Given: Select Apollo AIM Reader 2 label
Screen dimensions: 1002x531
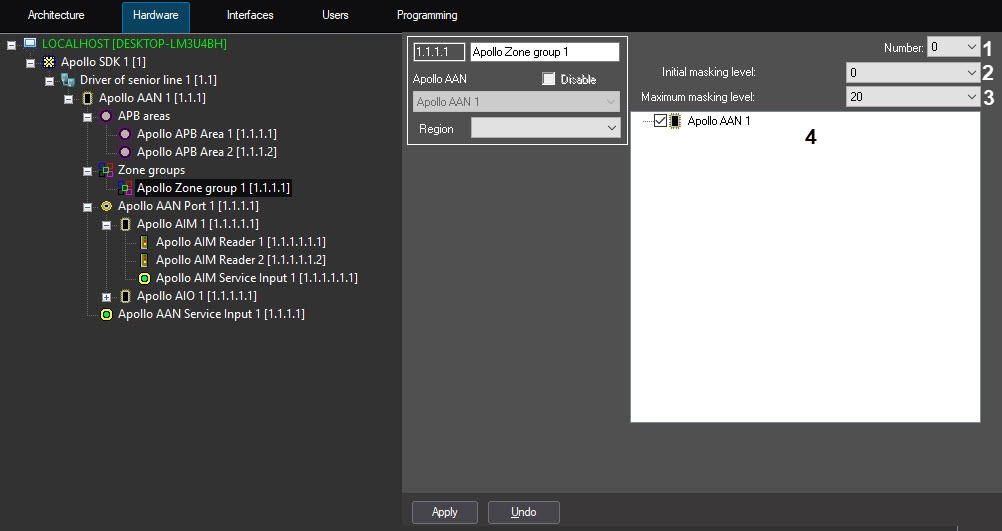Looking at the screenshot, I should [x=241, y=259].
